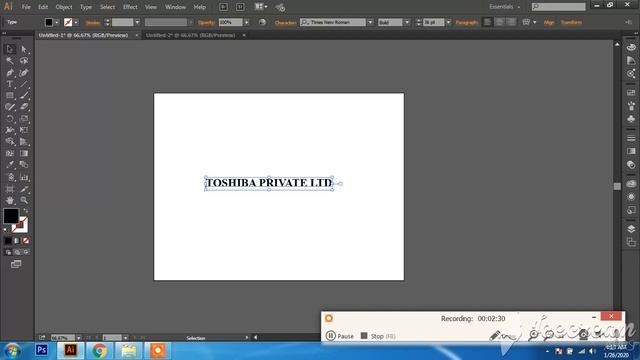The width and height of the screenshot is (640, 360).
Task: Click the black Fill swatch in toolbar
Action: [11, 216]
